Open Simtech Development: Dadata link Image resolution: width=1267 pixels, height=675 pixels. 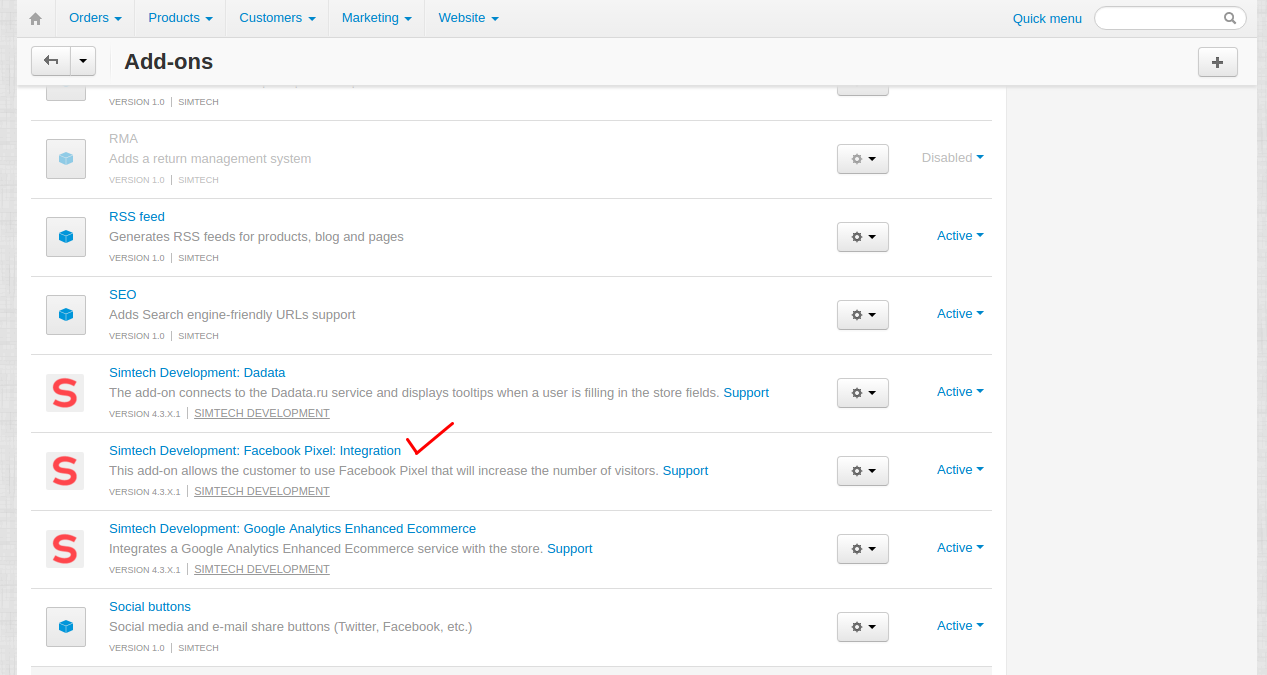(197, 373)
